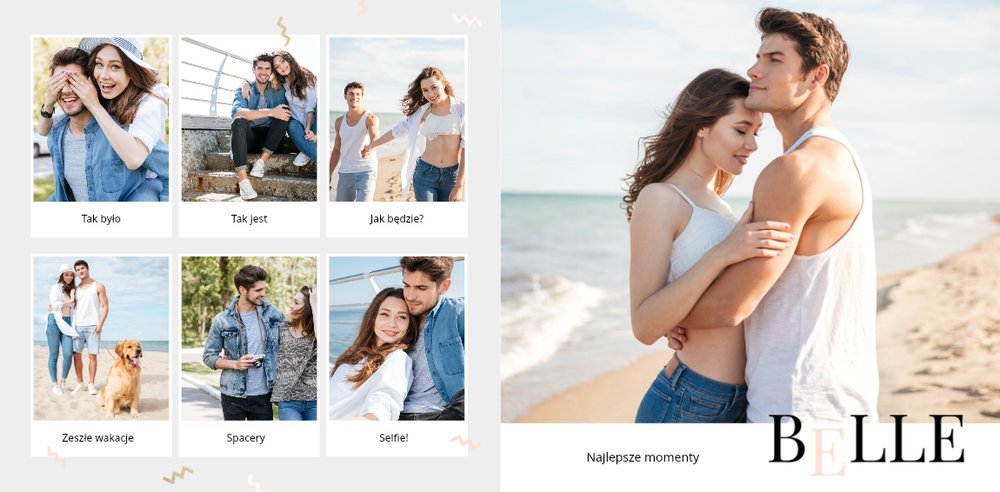Click the olive squiggle decoration at top
The height and width of the screenshot is (492, 1000).
tap(283, 31)
